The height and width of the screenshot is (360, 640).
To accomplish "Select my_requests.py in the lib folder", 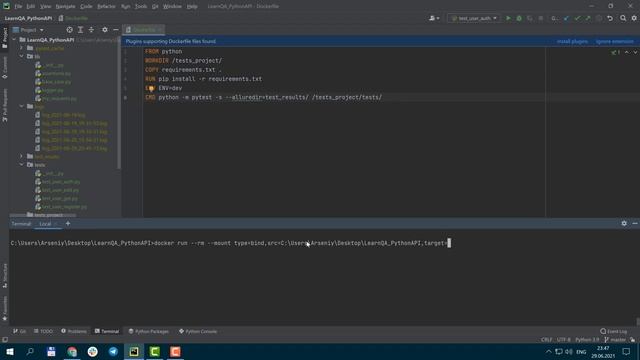I will click(x=59, y=98).
